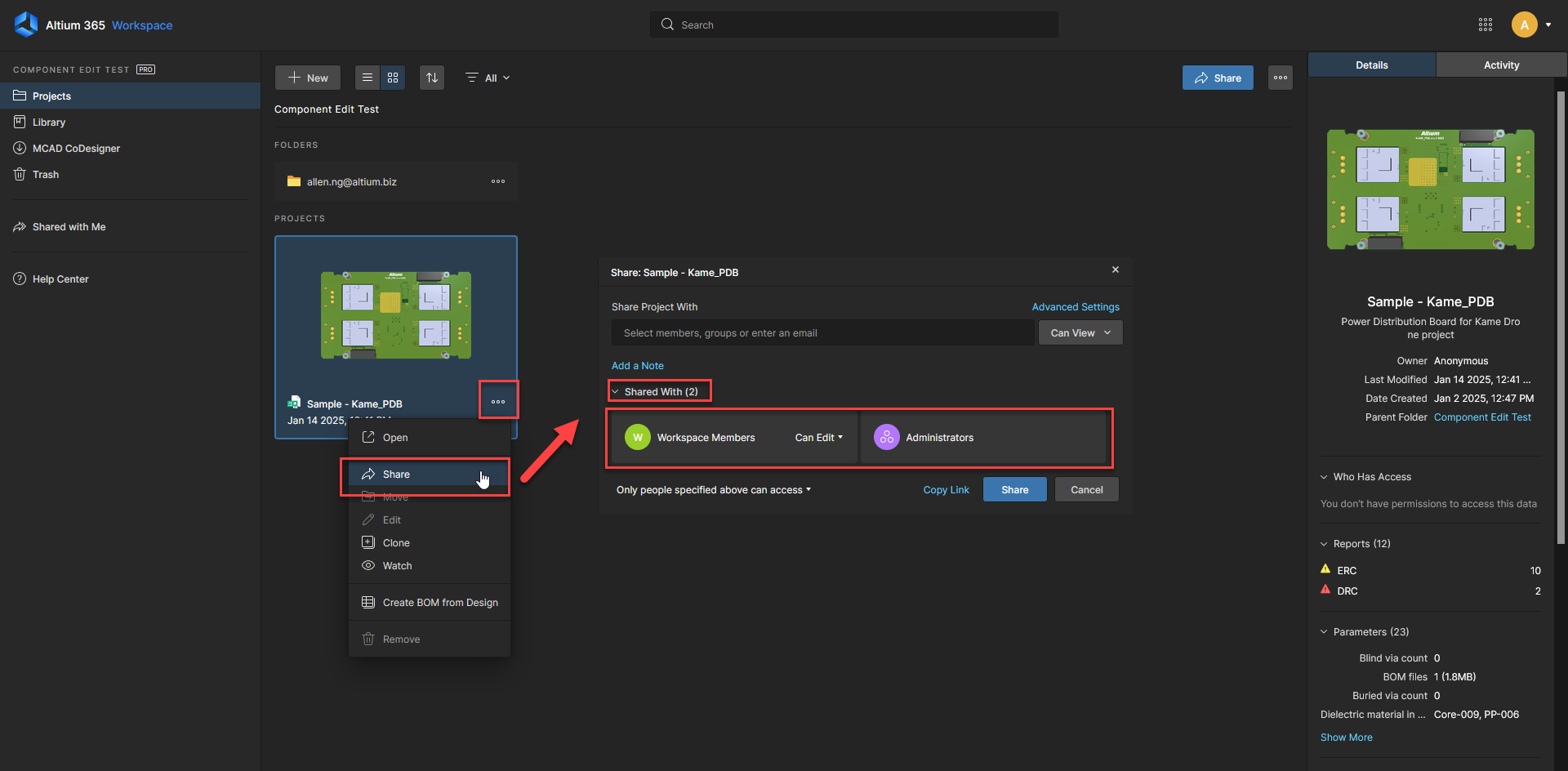
Task: Open the Can View permission dropdown
Action: tap(1080, 332)
